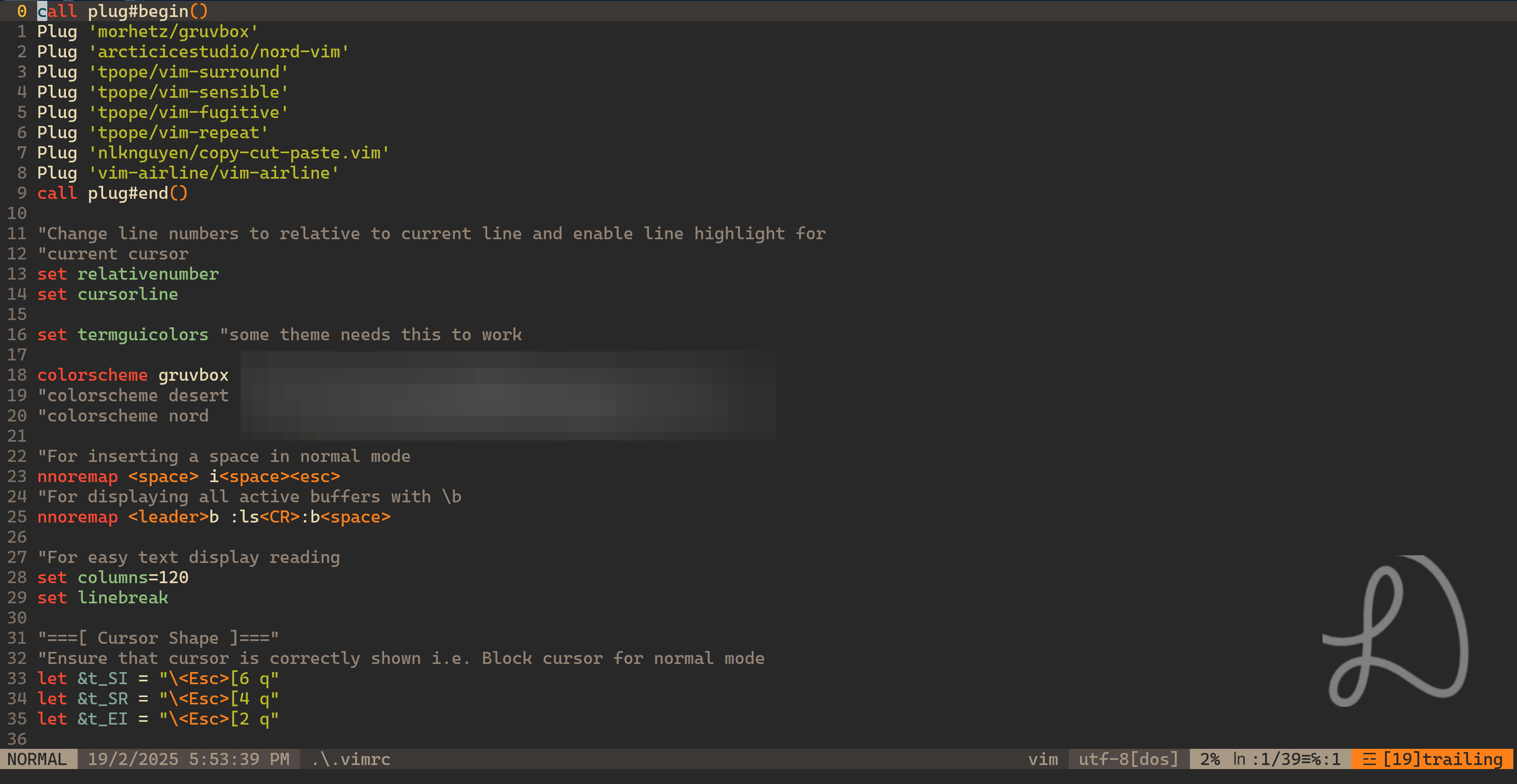Click the "some theme needs this to work" comment
The height and width of the screenshot is (784, 1517).
pyautogui.click(x=371, y=335)
